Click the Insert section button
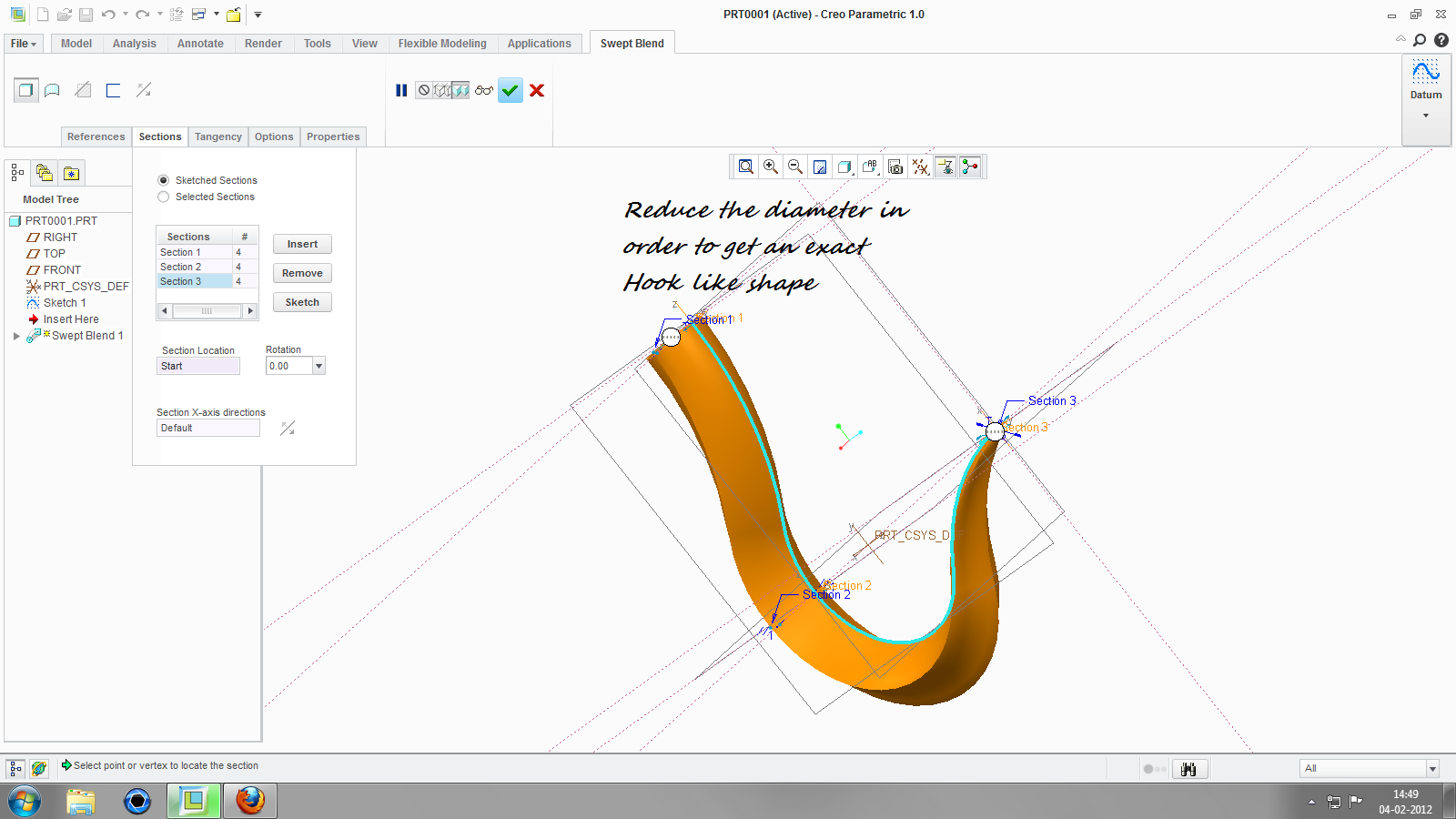Image resolution: width=1456 pixels, height=819 pixels. 302,244
